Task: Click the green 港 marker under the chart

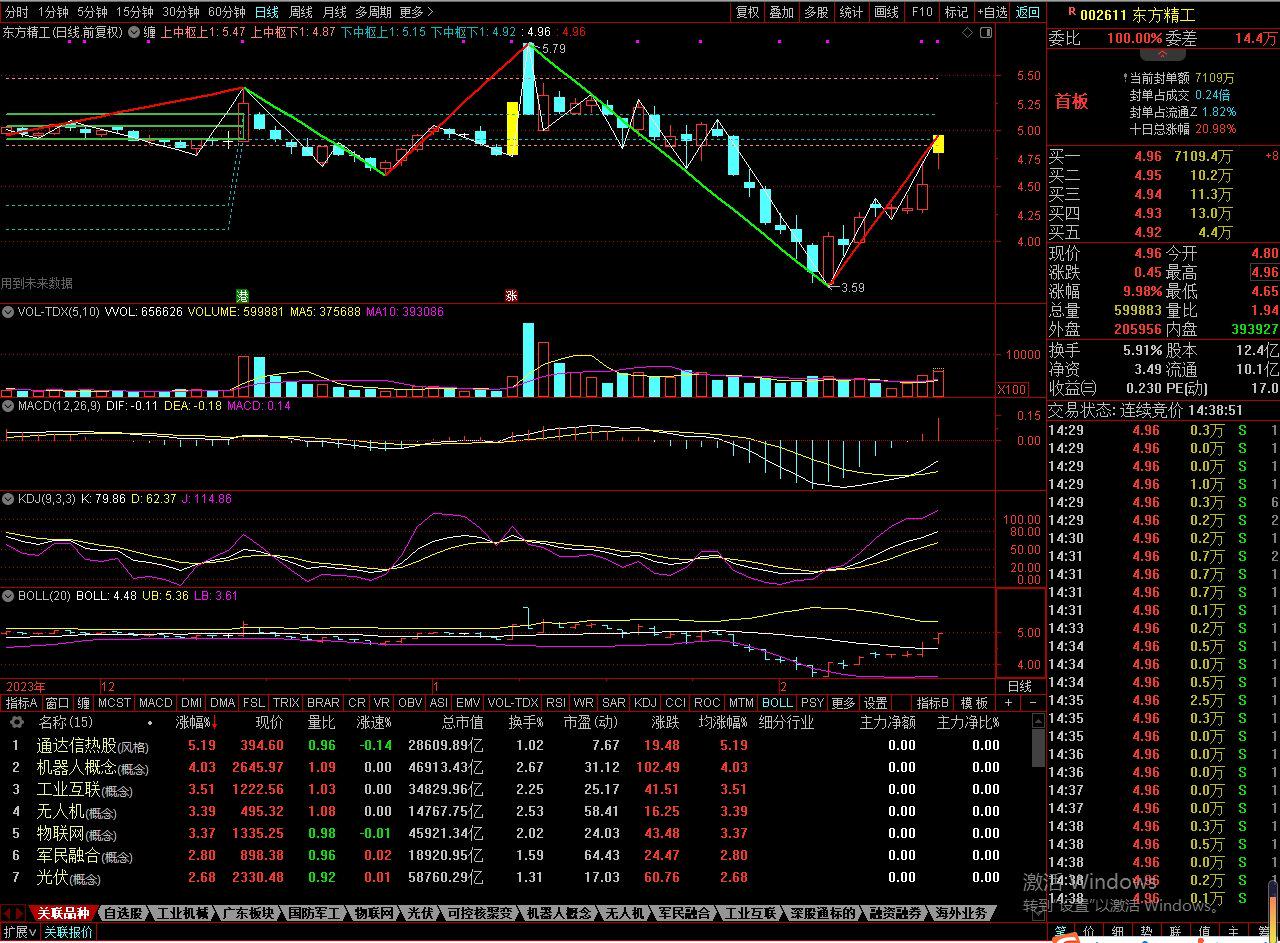Action: click(x=242, y=295)
